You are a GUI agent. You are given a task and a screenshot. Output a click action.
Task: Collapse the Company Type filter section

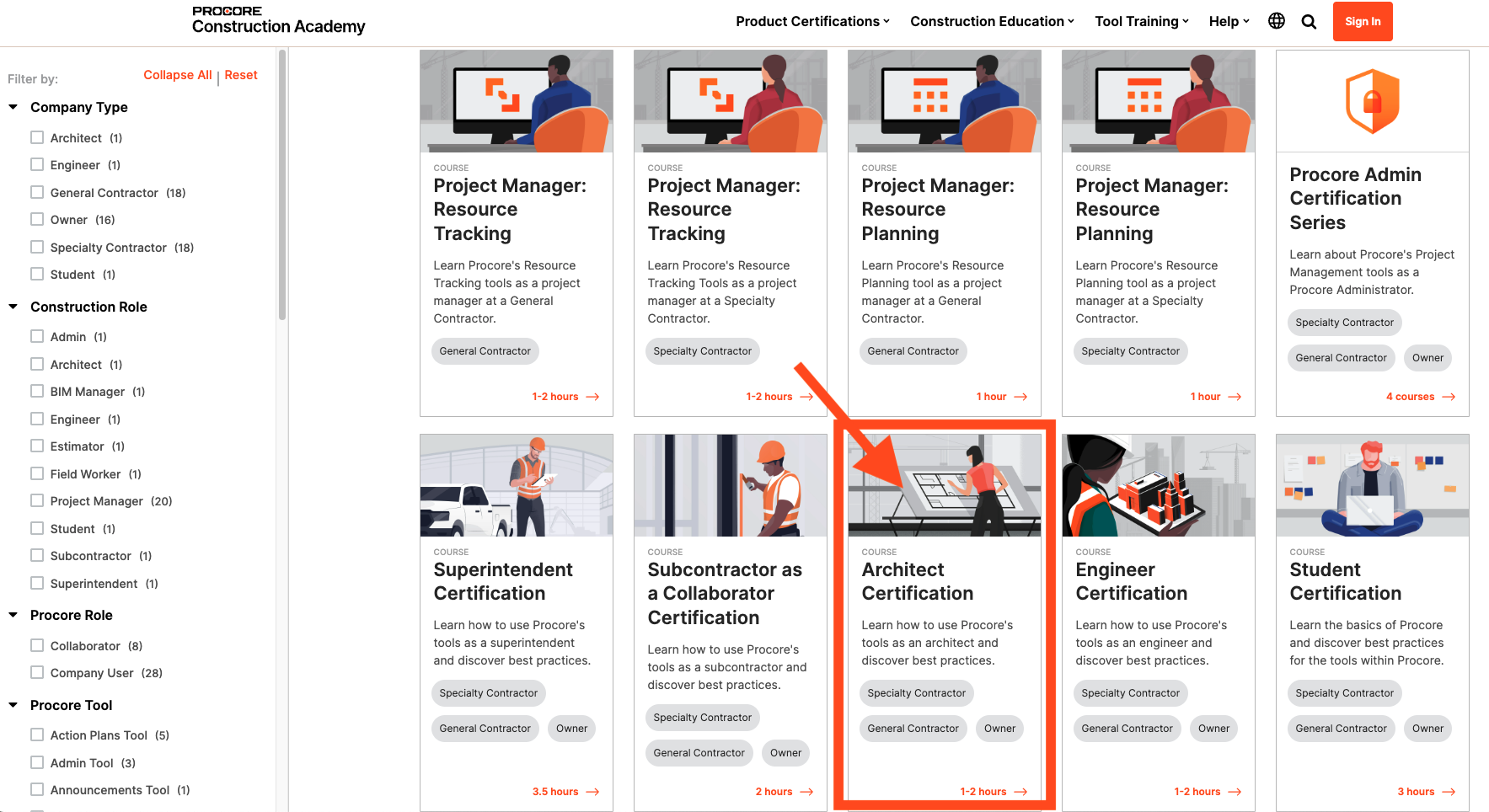[x=13, y=107]
